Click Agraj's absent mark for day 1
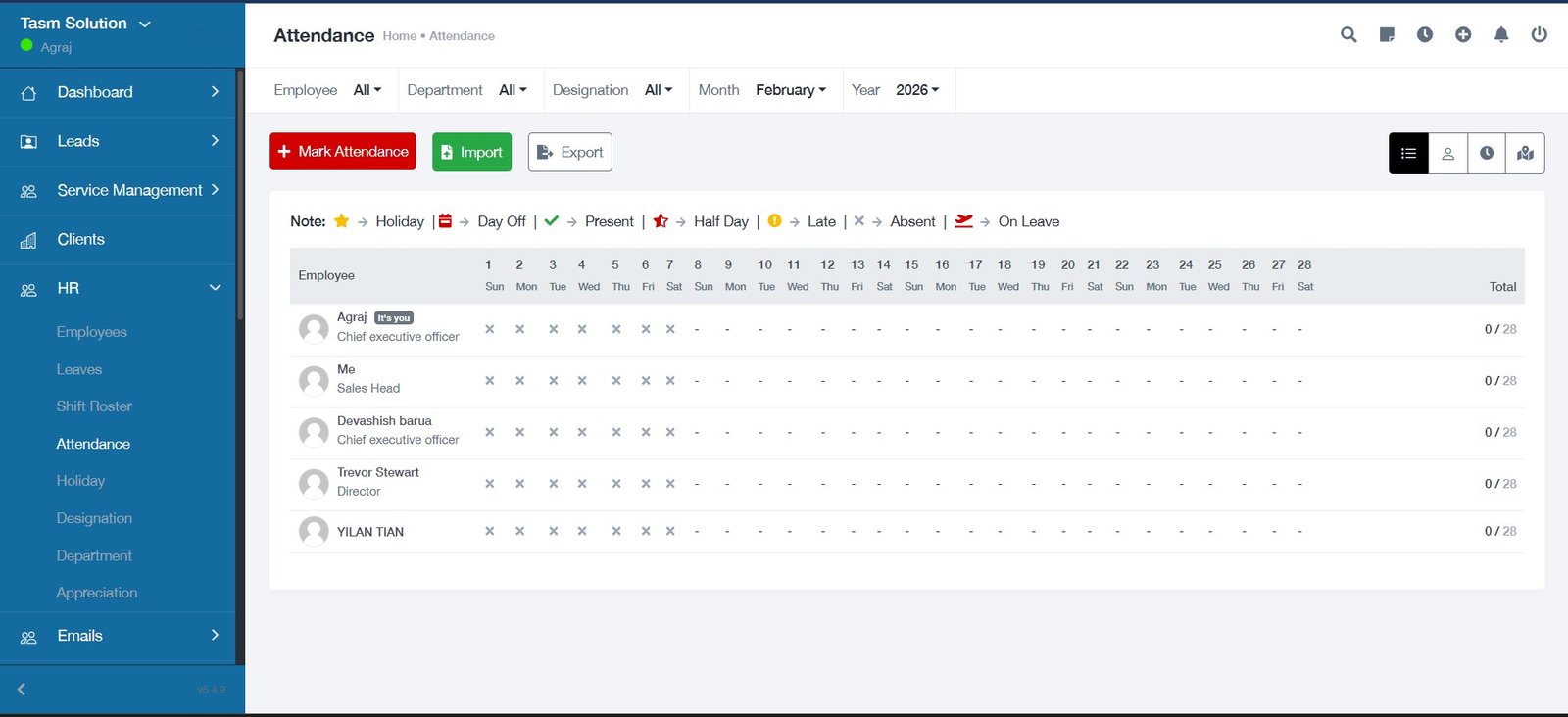This screenshot has height=717, width=1568. [490, 329]
